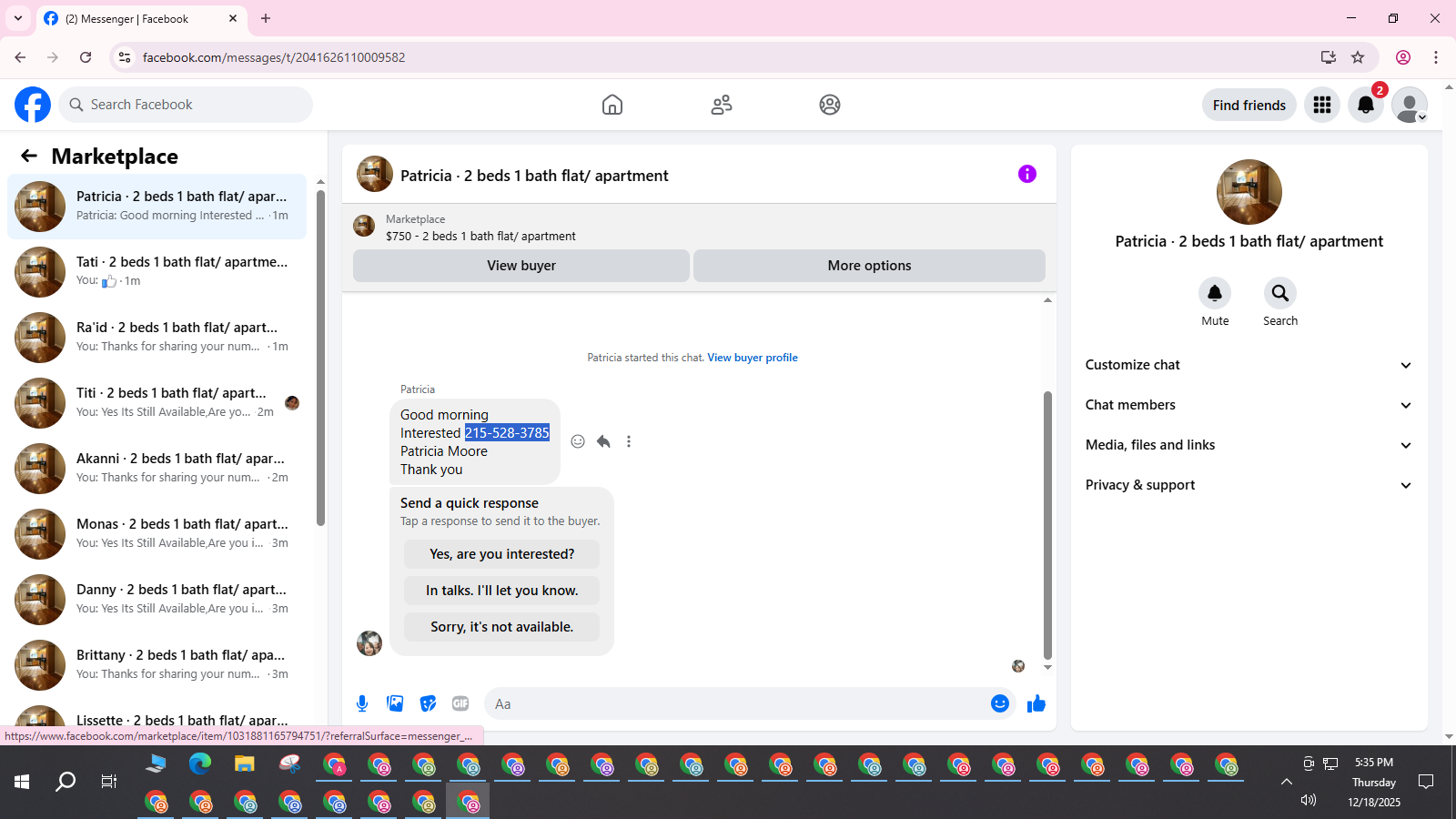Reply to Patricia's message
The image size is (1456, 819).
(603, 441)
